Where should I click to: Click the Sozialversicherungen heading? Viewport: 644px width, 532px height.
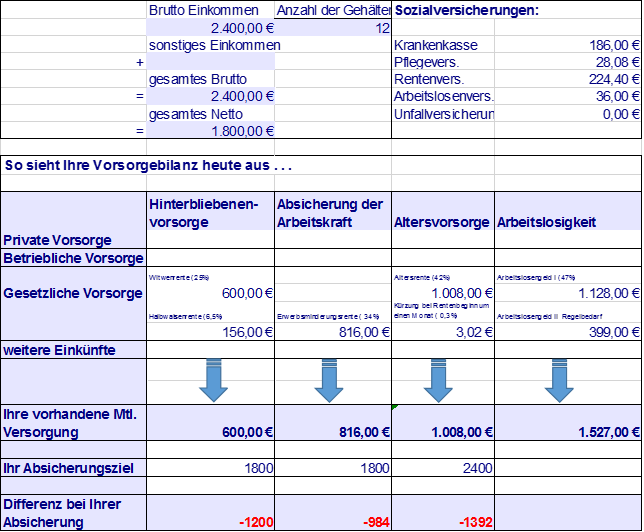[x=467, y=10]
